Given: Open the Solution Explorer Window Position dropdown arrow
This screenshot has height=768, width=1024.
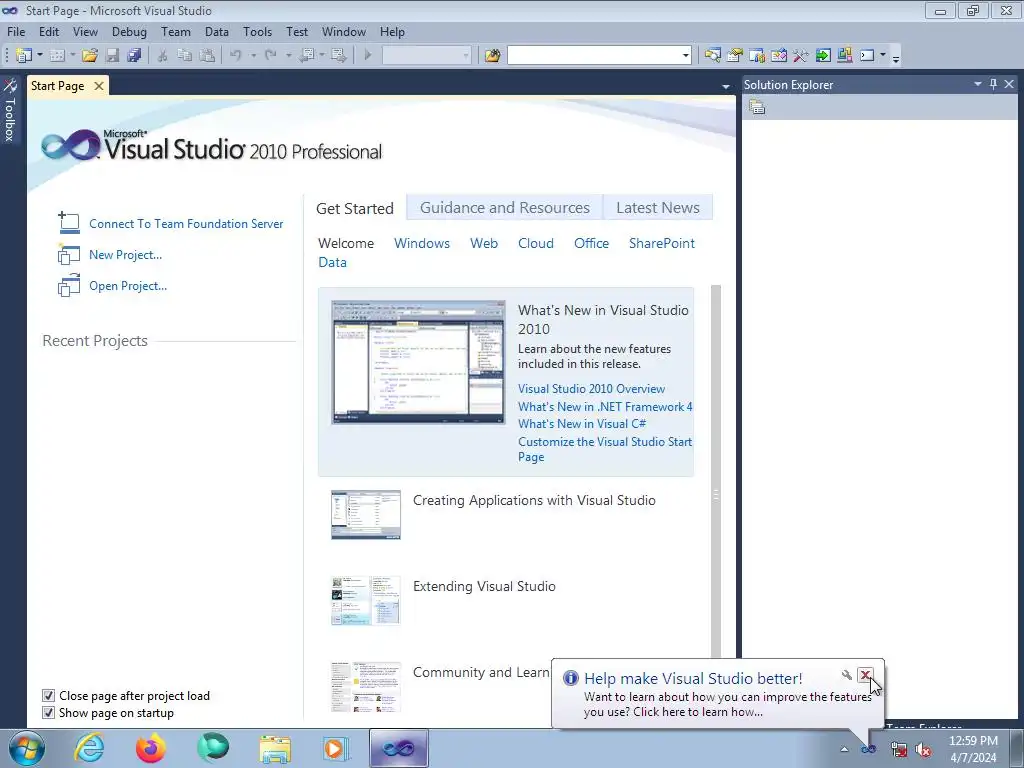Looking at the screenshot, I should [x=978, y=84].
